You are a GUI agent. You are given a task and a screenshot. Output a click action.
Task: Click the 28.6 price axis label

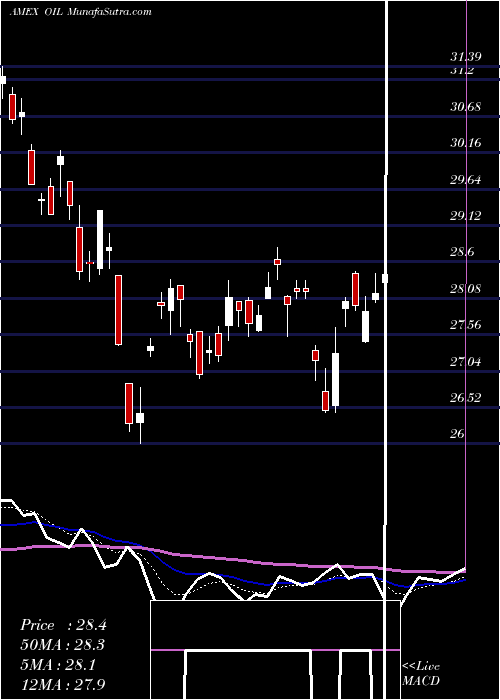tap(462, 252)
